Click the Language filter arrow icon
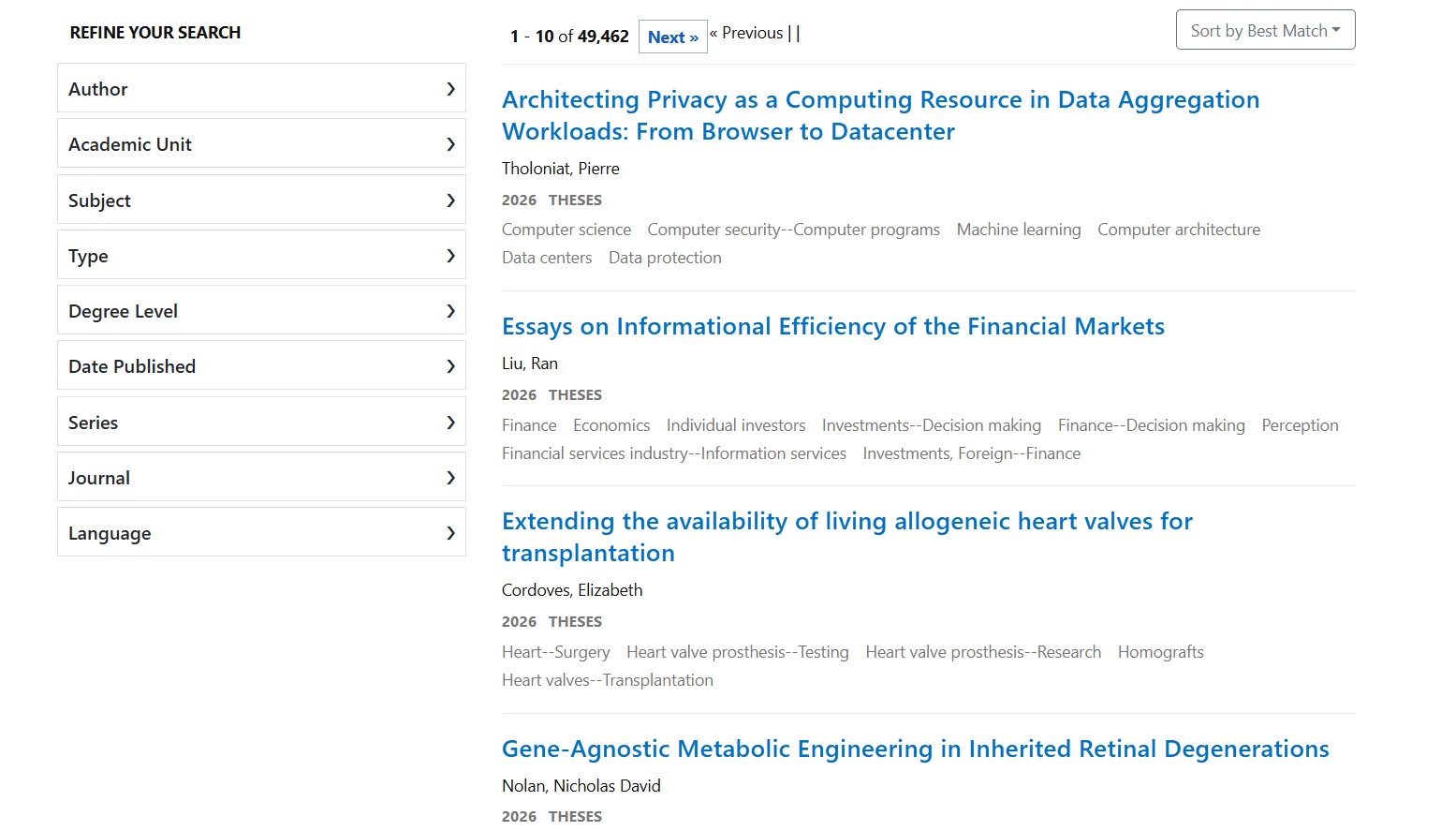Screen dimensions: 1456x831 (449, 533)
